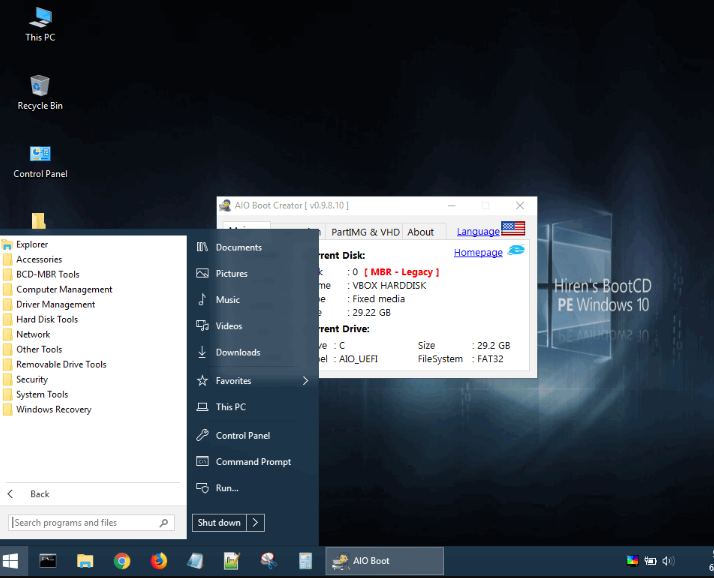Click the volume icon in system tray
714x578 pixels.
pos(668,561)
